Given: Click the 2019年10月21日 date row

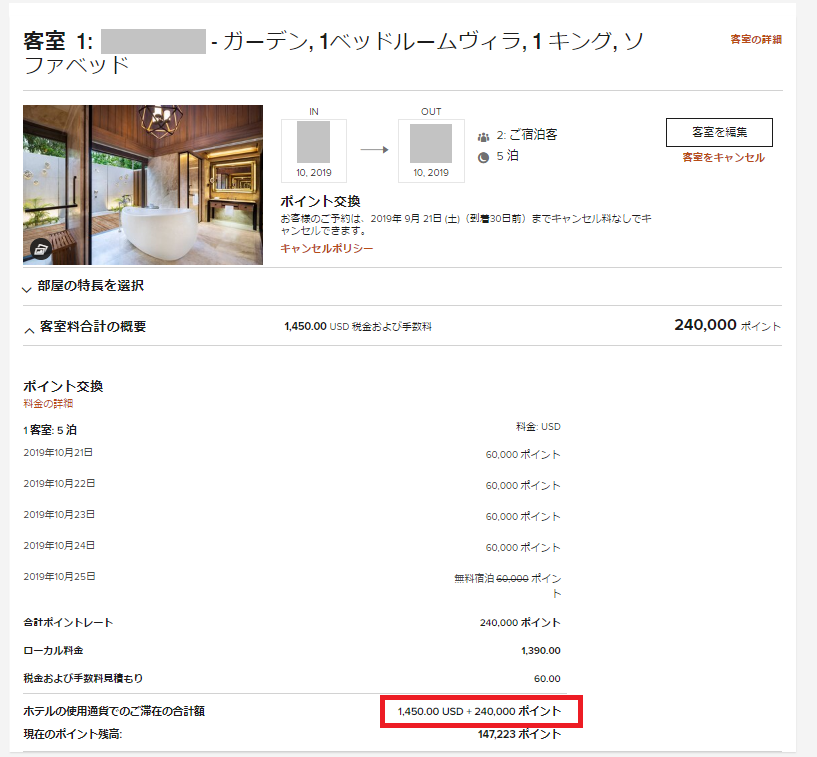Looking at the screenshot, I should pos(58,452).
